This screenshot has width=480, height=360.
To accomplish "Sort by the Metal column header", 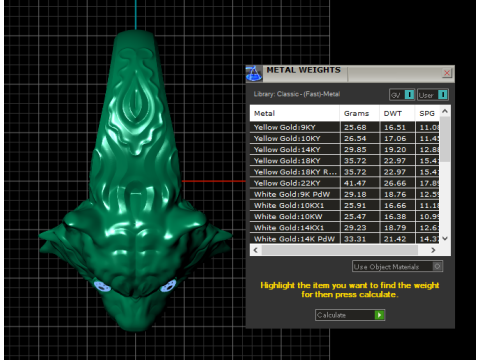I will 295,113.
